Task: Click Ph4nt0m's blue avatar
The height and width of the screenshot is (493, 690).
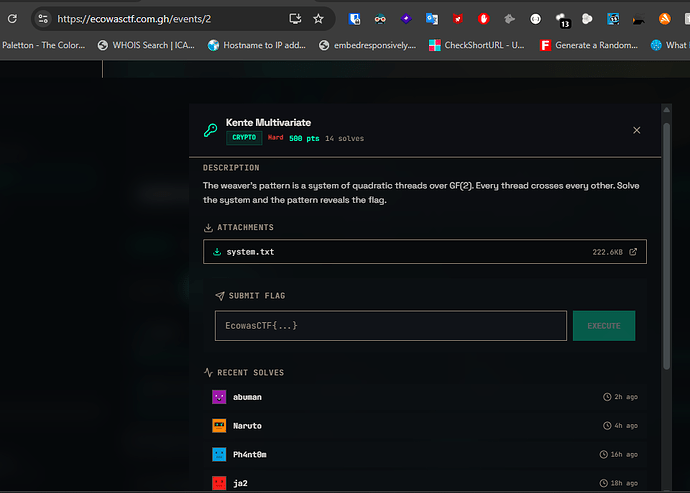Action: (219, 454)
